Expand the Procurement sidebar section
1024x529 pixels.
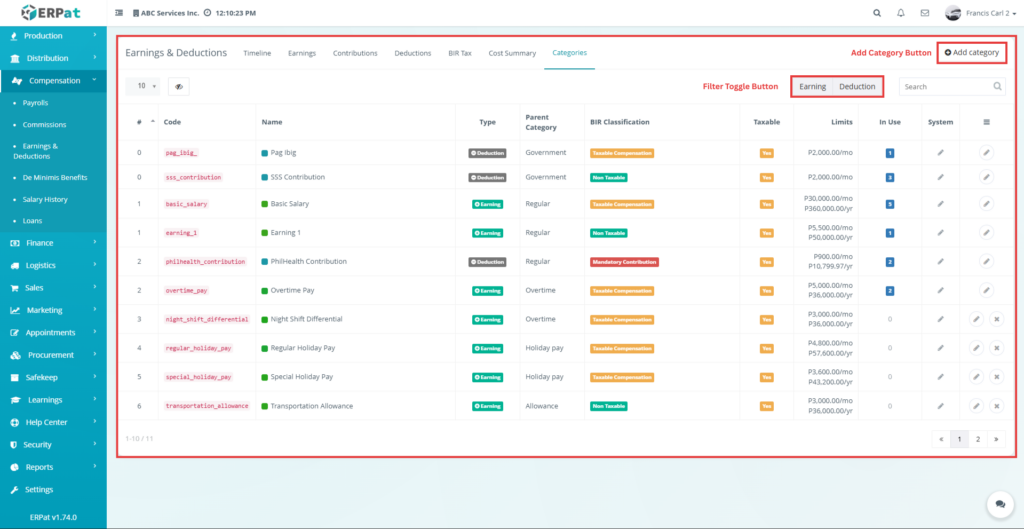pos(53,355)
